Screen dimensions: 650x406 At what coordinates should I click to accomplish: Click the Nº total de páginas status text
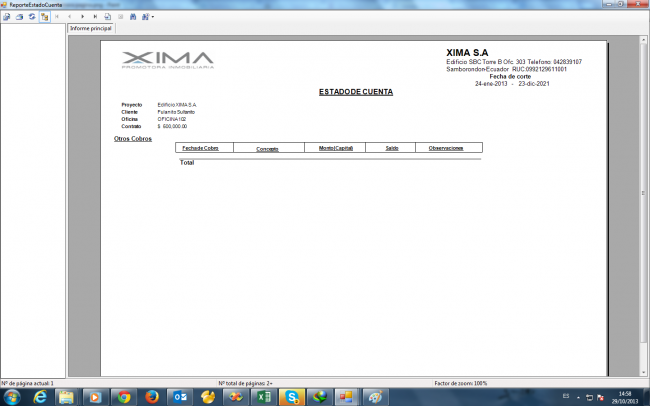(245, 383)
